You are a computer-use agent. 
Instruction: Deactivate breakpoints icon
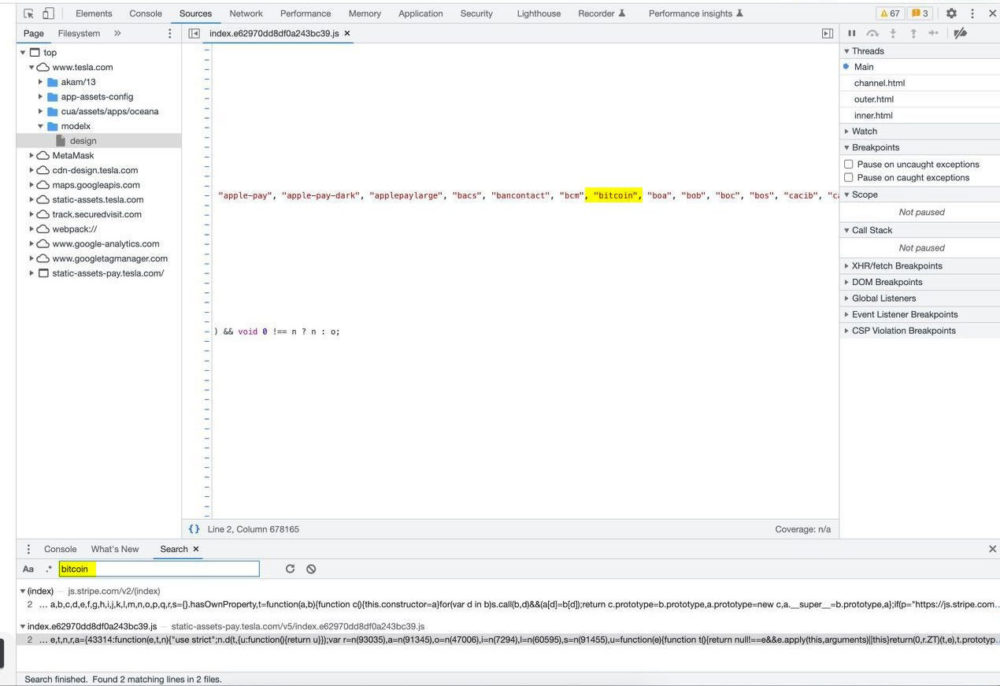tap(960, 33)
